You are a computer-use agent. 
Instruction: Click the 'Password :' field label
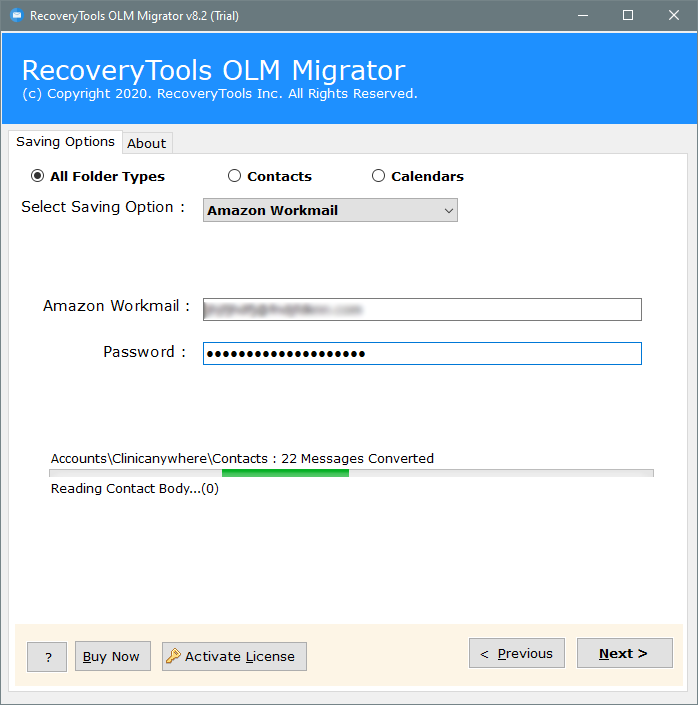pos(144,352)
